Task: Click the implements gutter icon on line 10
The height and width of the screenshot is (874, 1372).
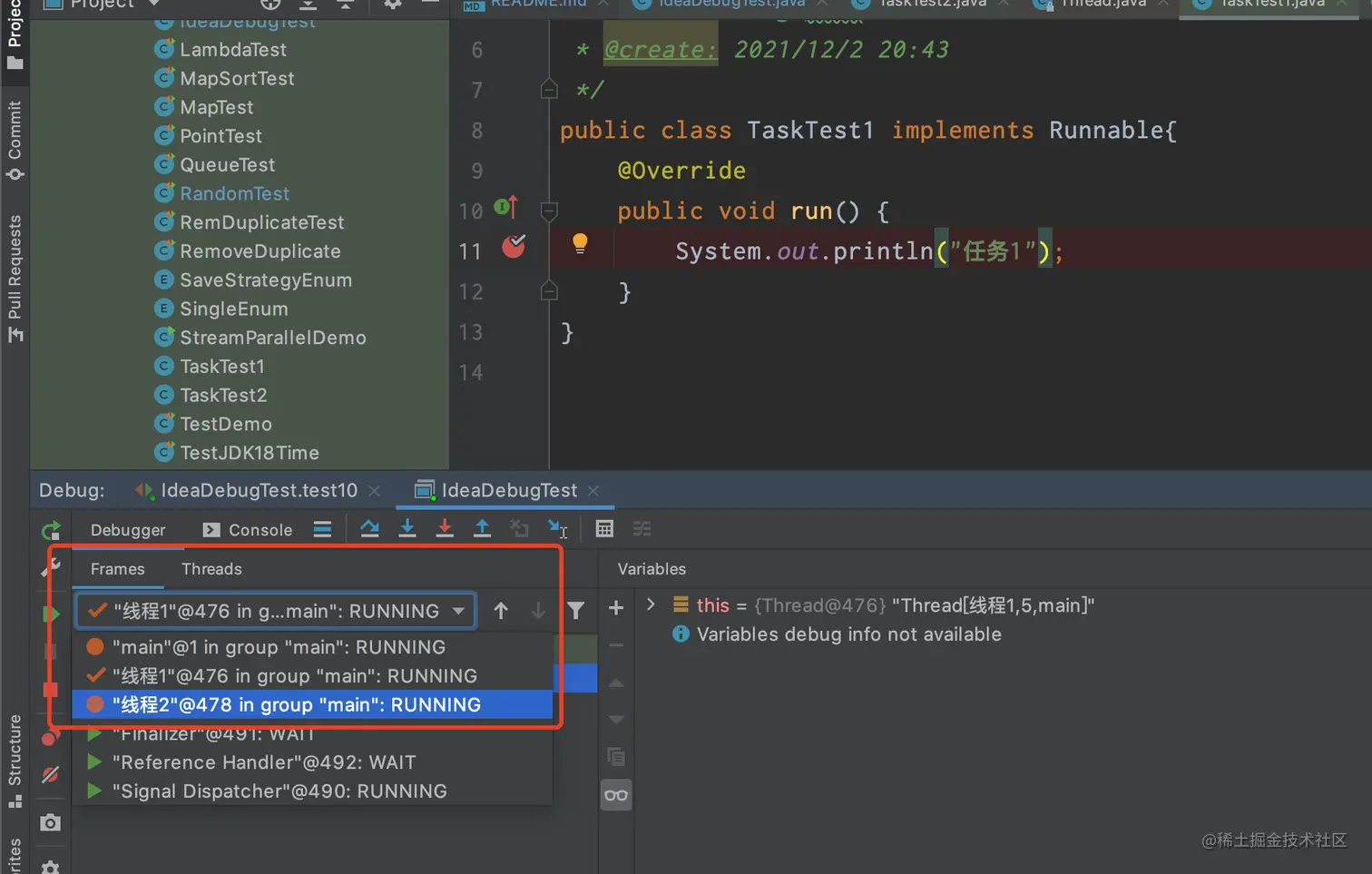Action: click(x=505, y=208)
